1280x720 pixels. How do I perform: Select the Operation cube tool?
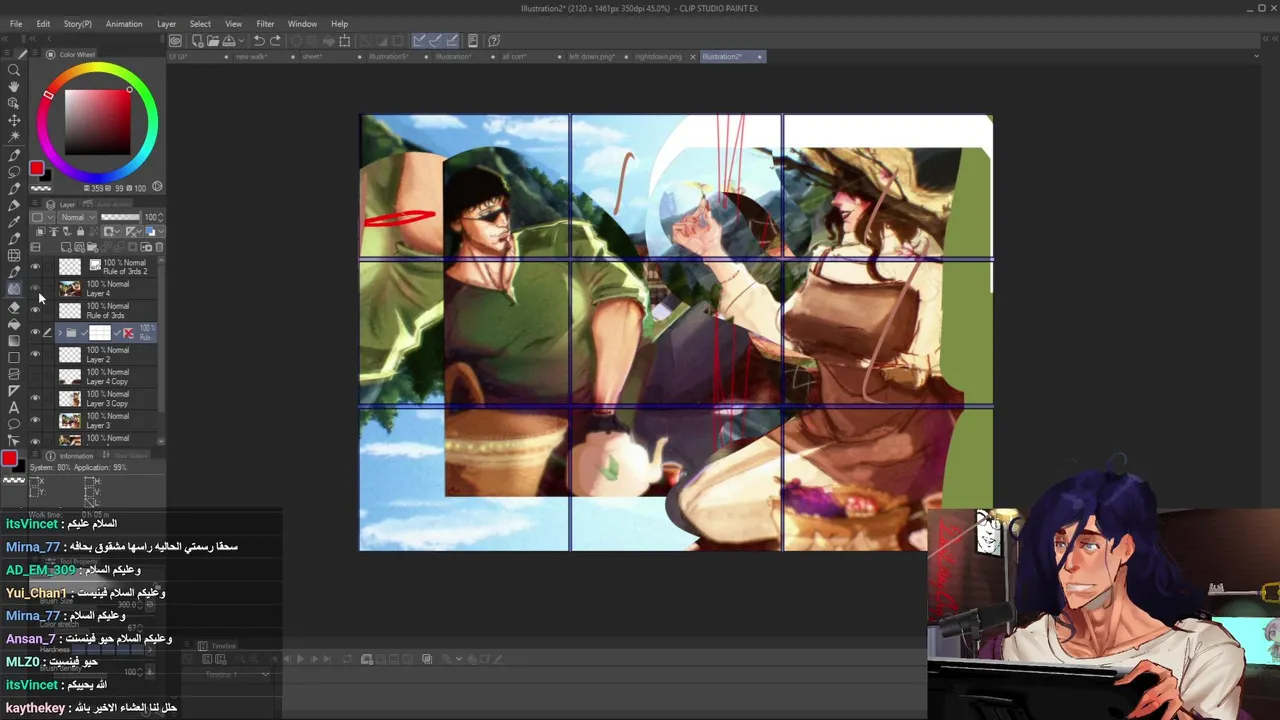click(14, 104)
